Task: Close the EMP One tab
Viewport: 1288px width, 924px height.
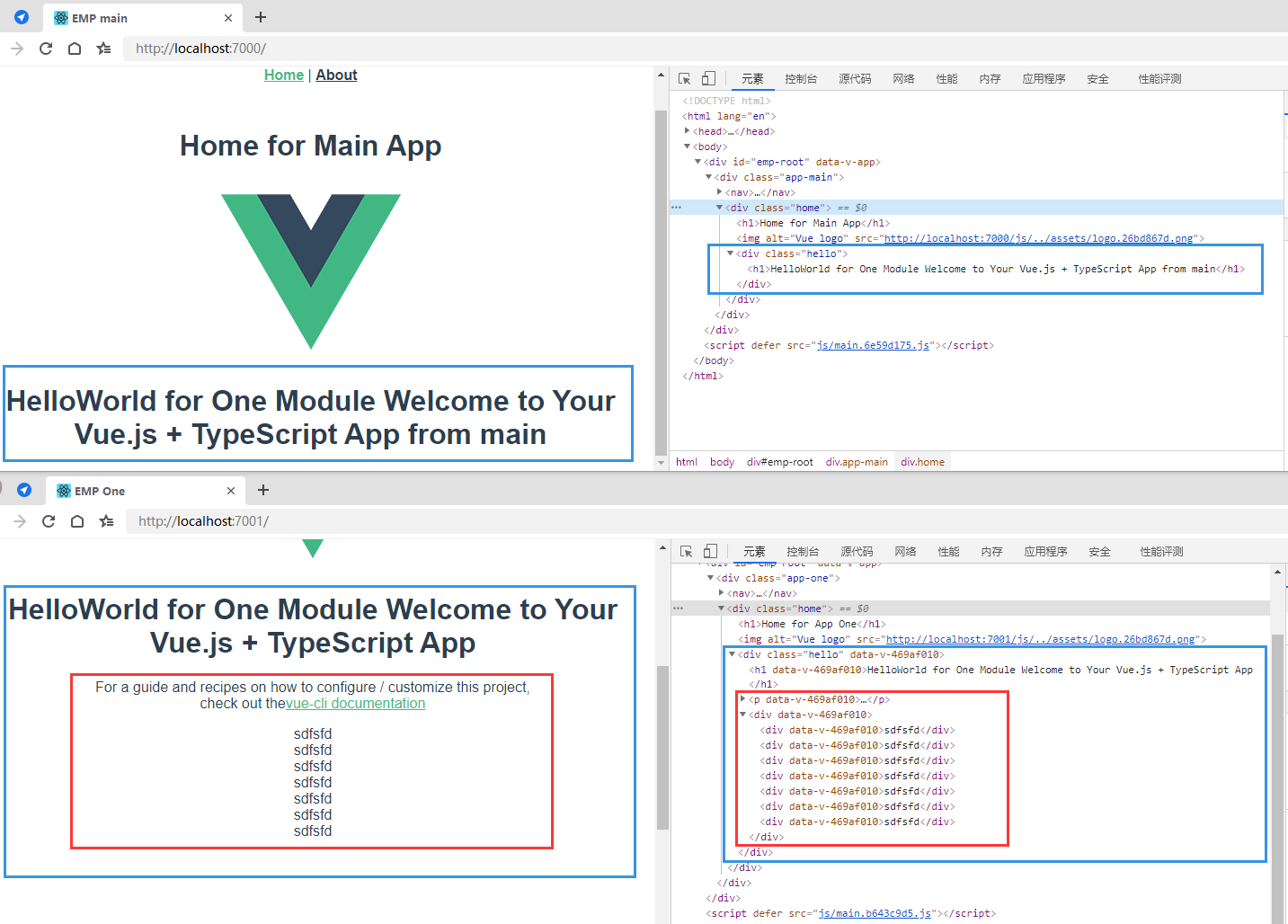Action: point(231,491)
